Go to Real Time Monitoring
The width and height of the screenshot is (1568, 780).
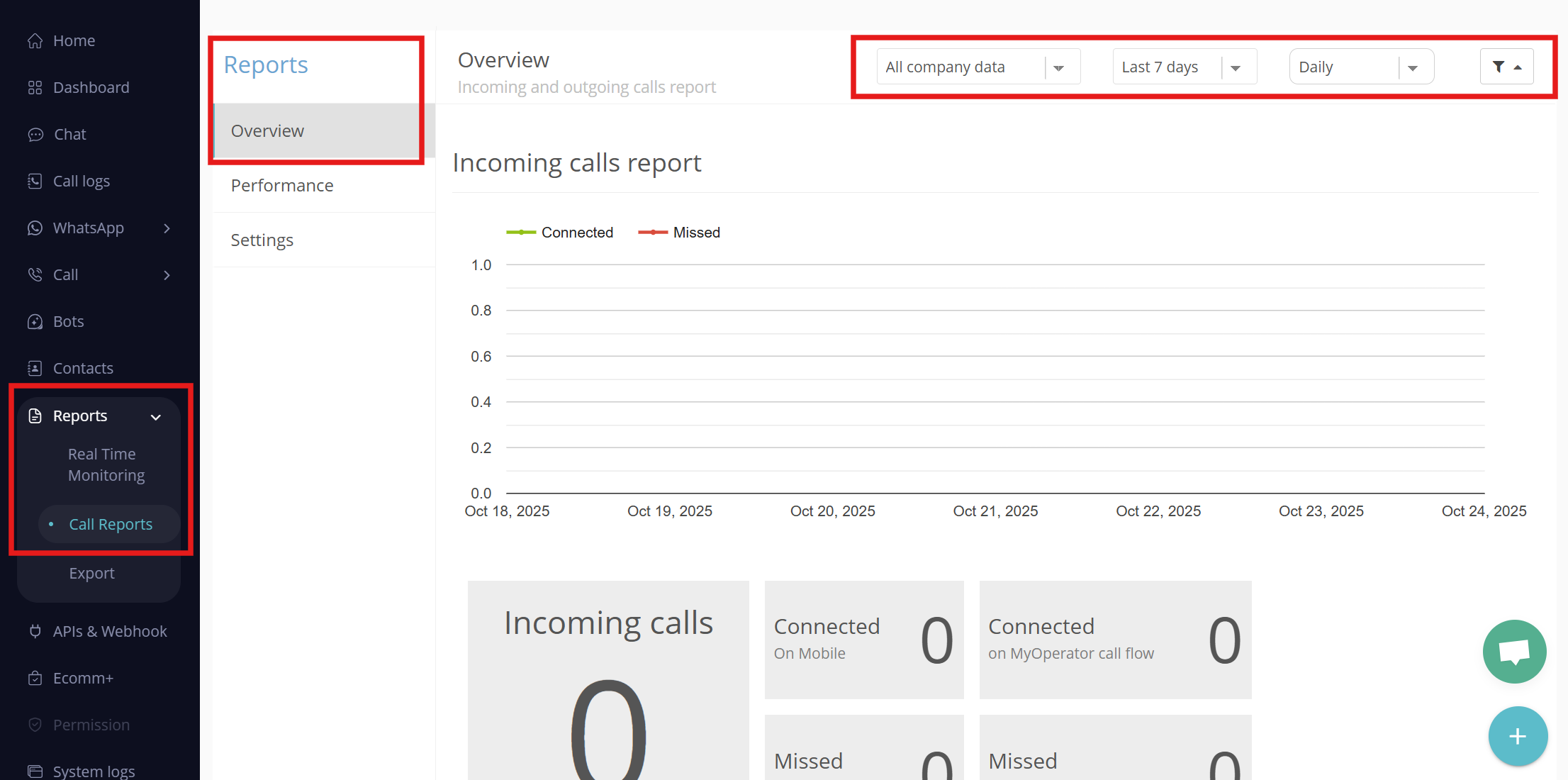pos(106,464)
